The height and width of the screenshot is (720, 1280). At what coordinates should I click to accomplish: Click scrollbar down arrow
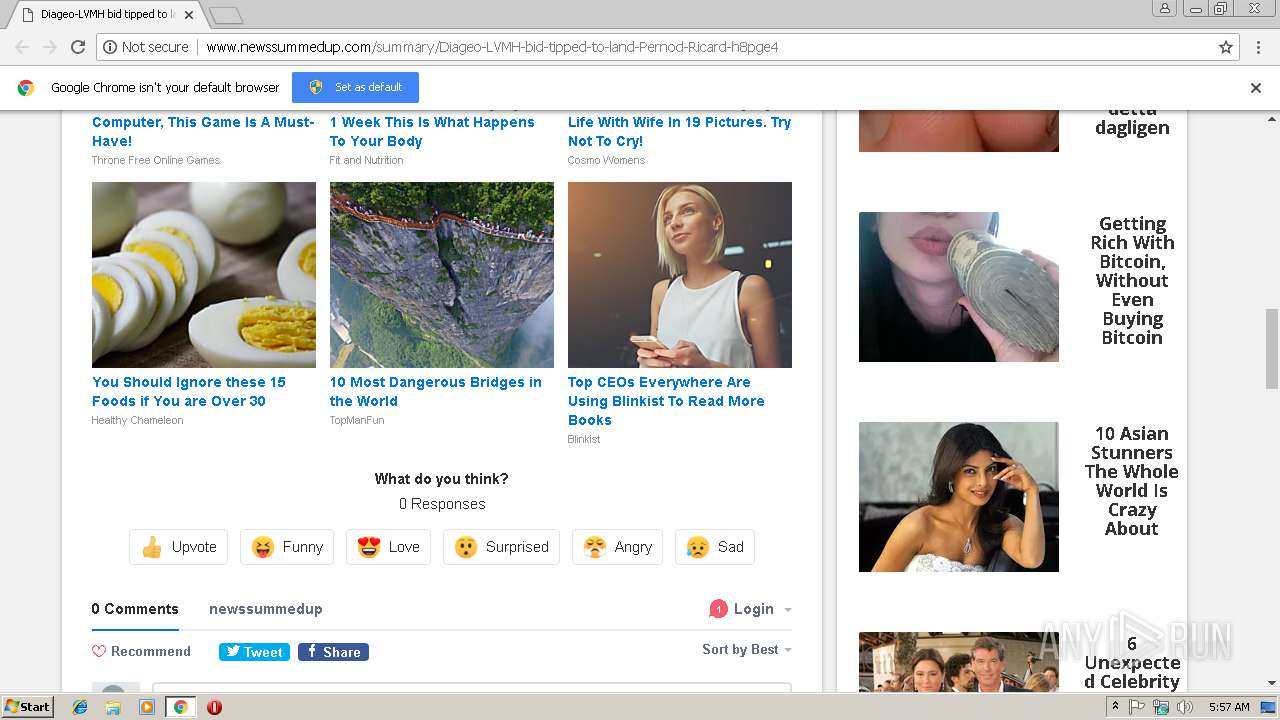[x=1272, y=683]
